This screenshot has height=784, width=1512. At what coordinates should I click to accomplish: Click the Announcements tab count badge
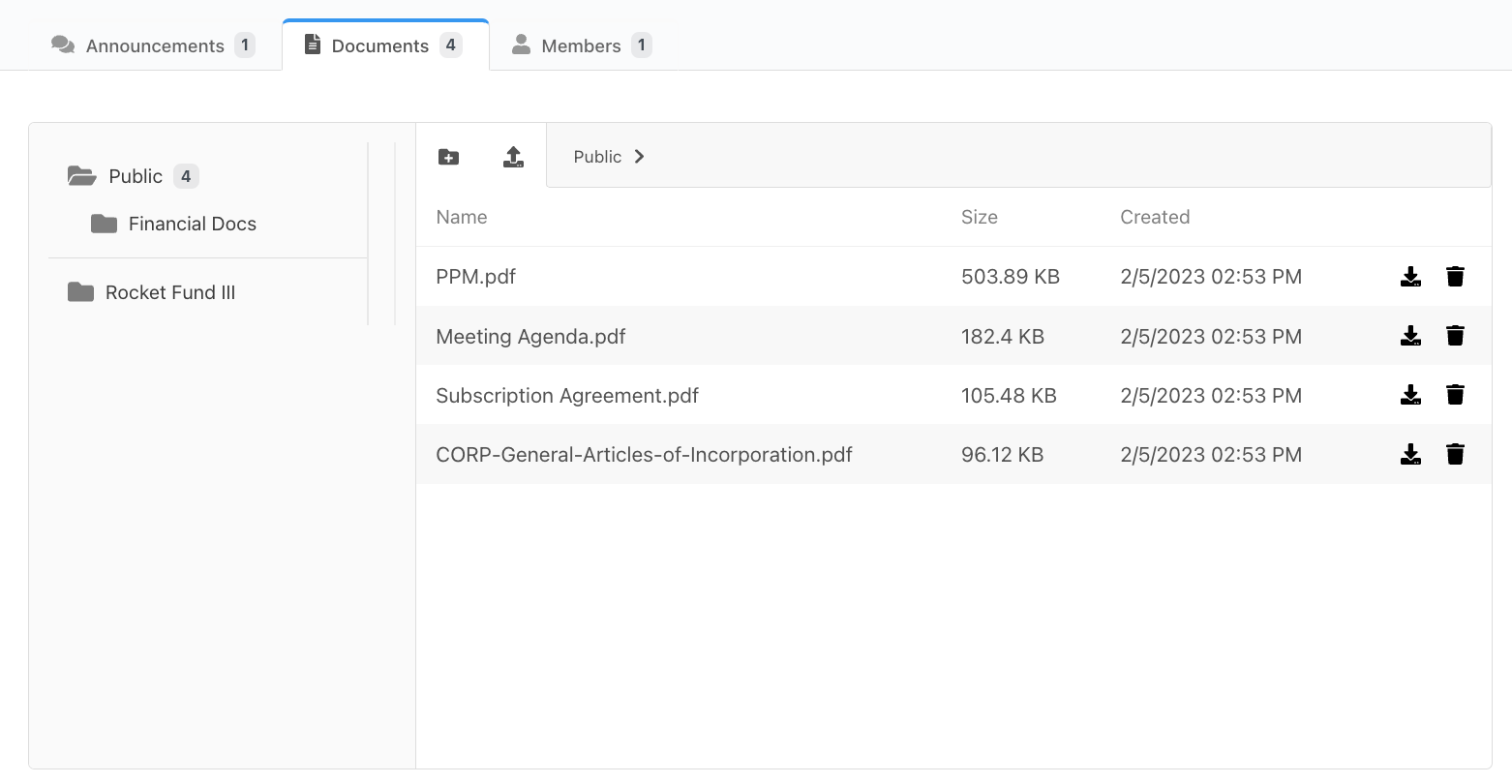point(245,45)
